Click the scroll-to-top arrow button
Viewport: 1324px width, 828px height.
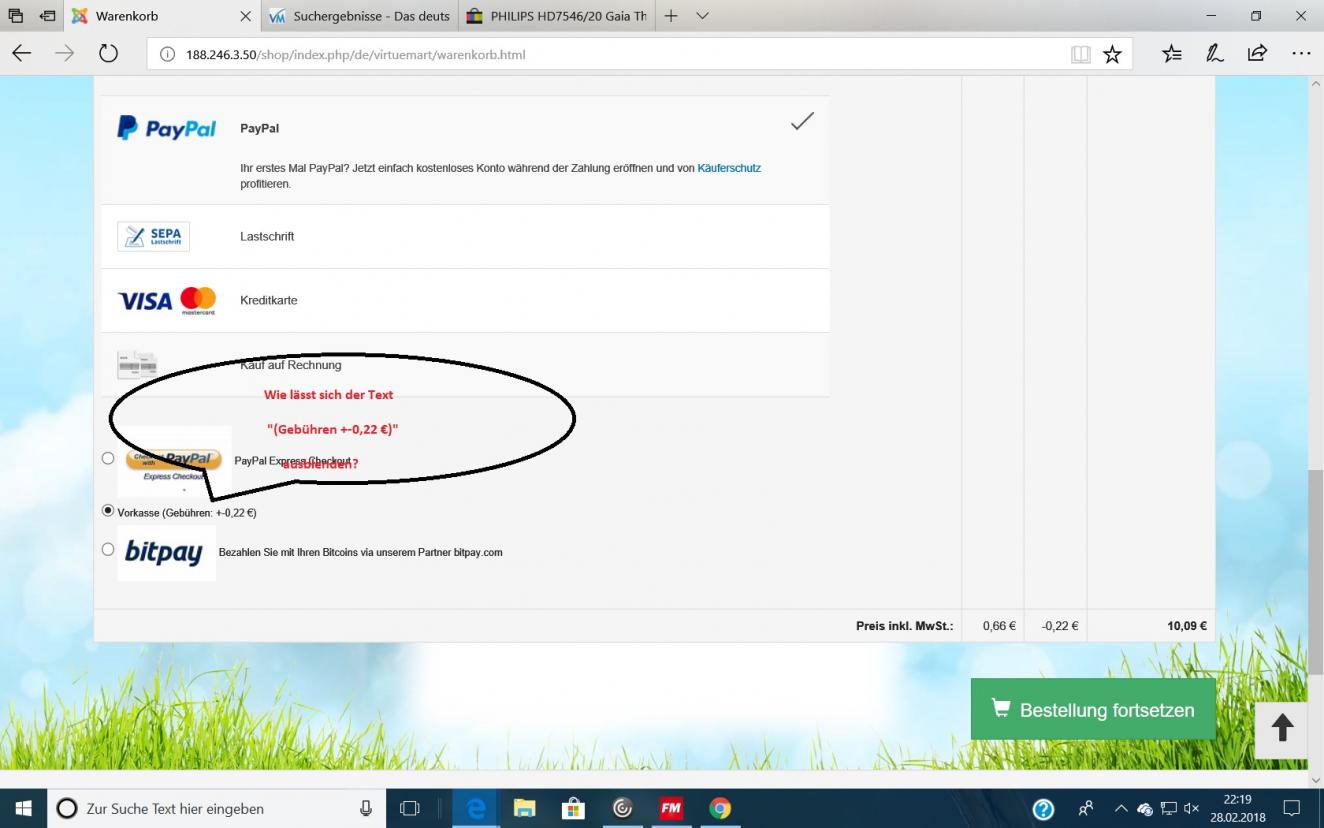coord(1282,728)
